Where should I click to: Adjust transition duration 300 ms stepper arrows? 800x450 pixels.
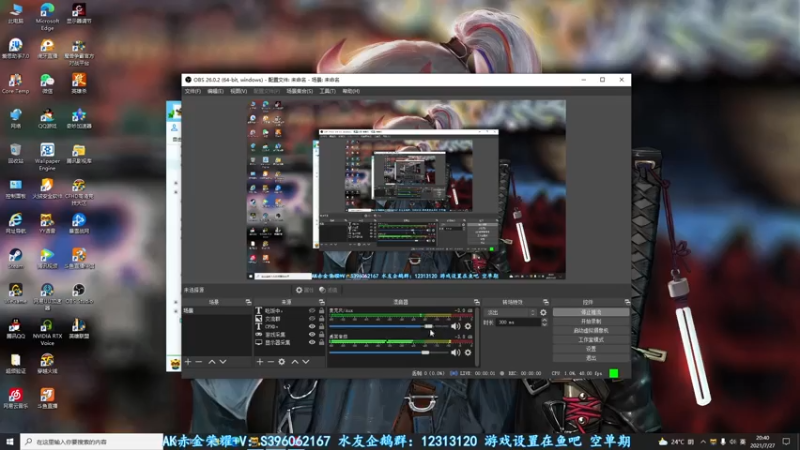tap(544, 322)
